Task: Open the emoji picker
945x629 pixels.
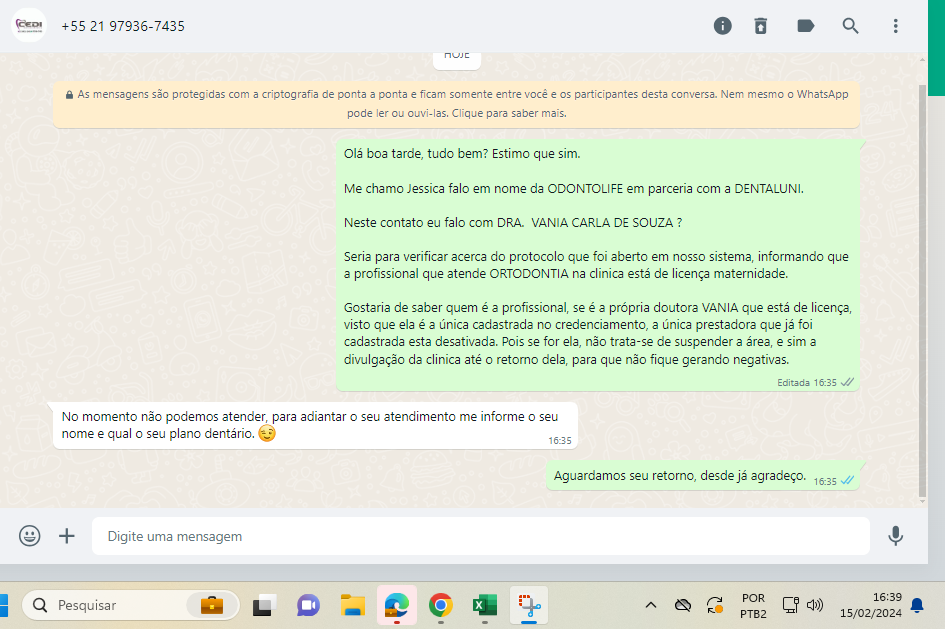Action: click(x=30, y=536)
